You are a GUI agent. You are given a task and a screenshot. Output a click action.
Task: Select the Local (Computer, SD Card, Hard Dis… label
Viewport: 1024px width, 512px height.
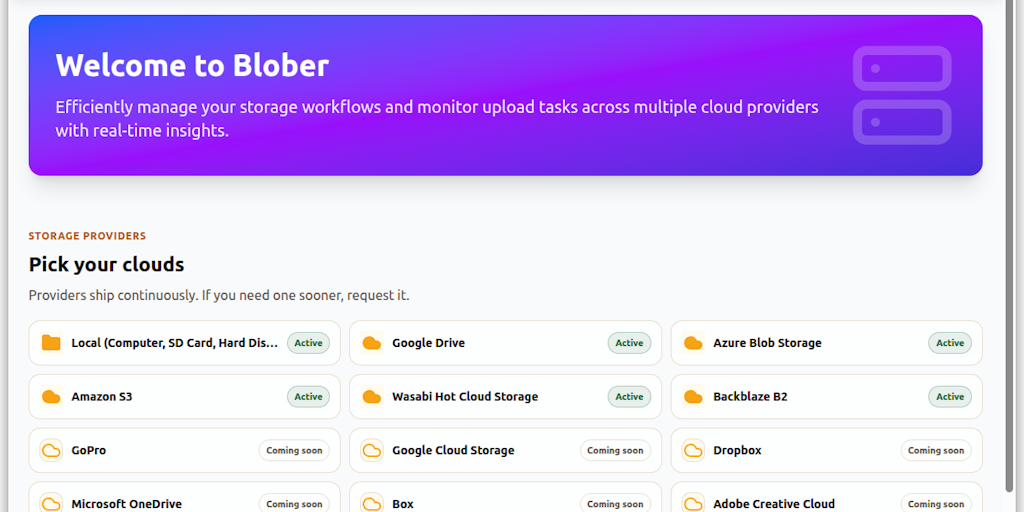click(x=175, y=343)
